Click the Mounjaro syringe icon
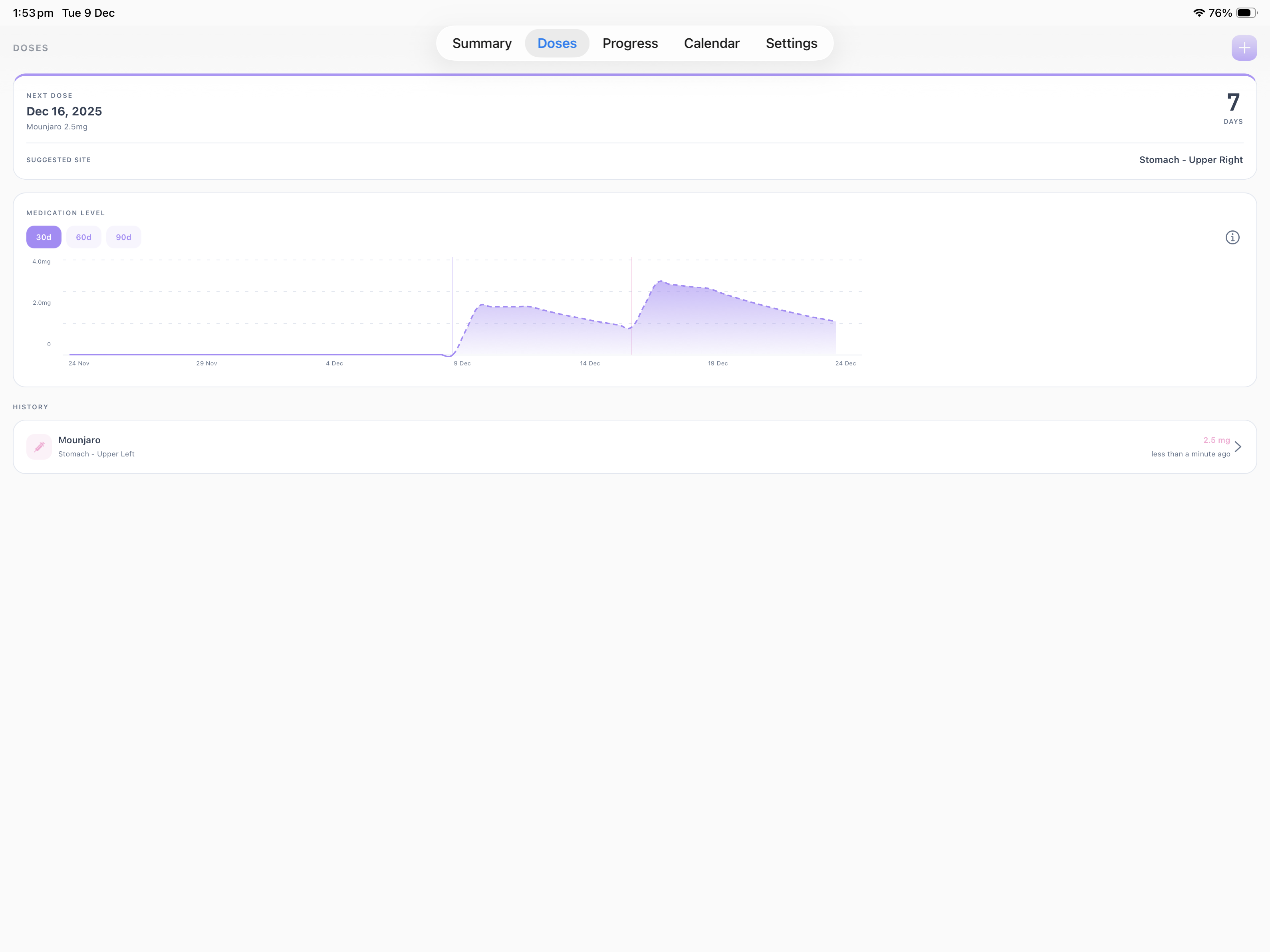1270x952 pixels. (x=39, y=447)
